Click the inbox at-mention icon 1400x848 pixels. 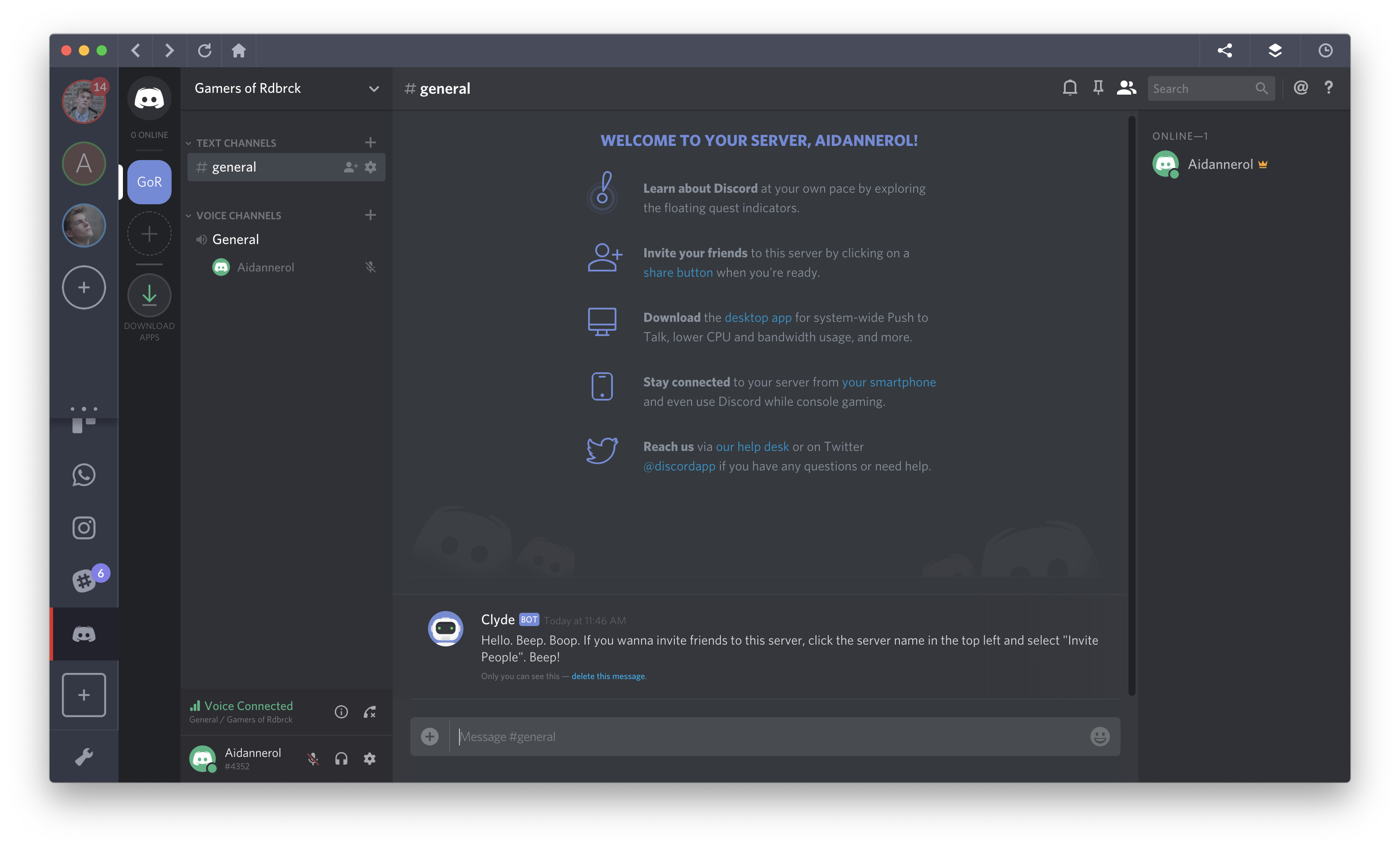coord(1301,88)
